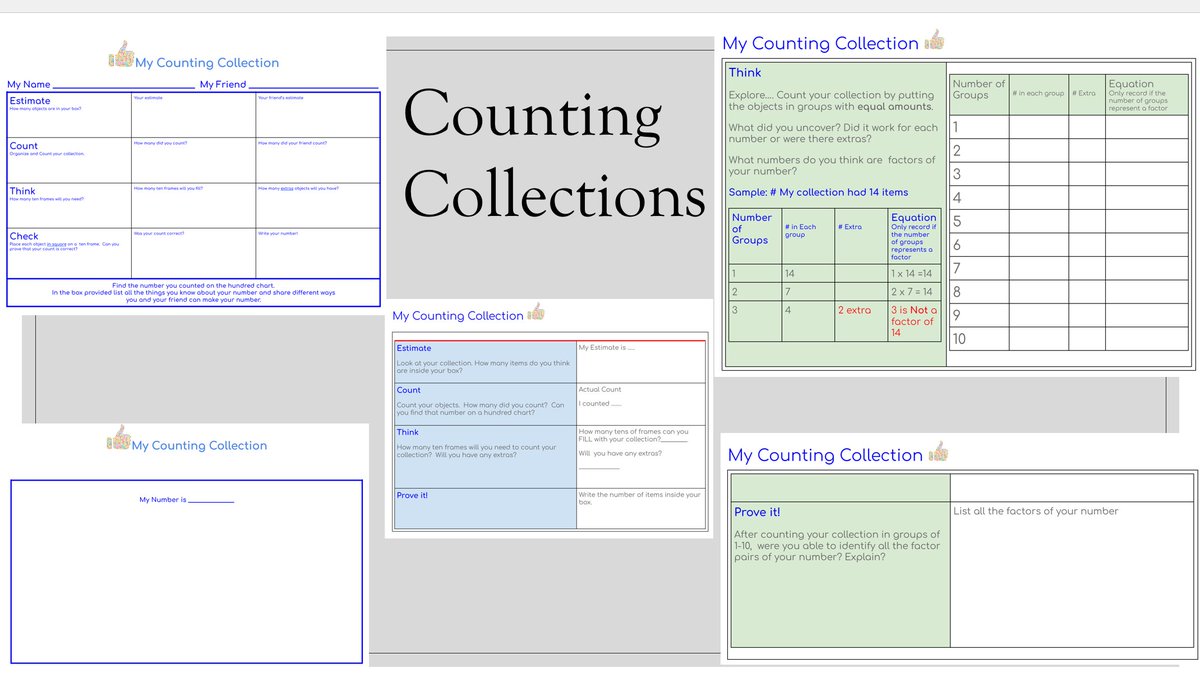Viewport: 1200px width, 677px height.
Task: Click row 5 in the blank groups table
Action: pos(1071,221)
